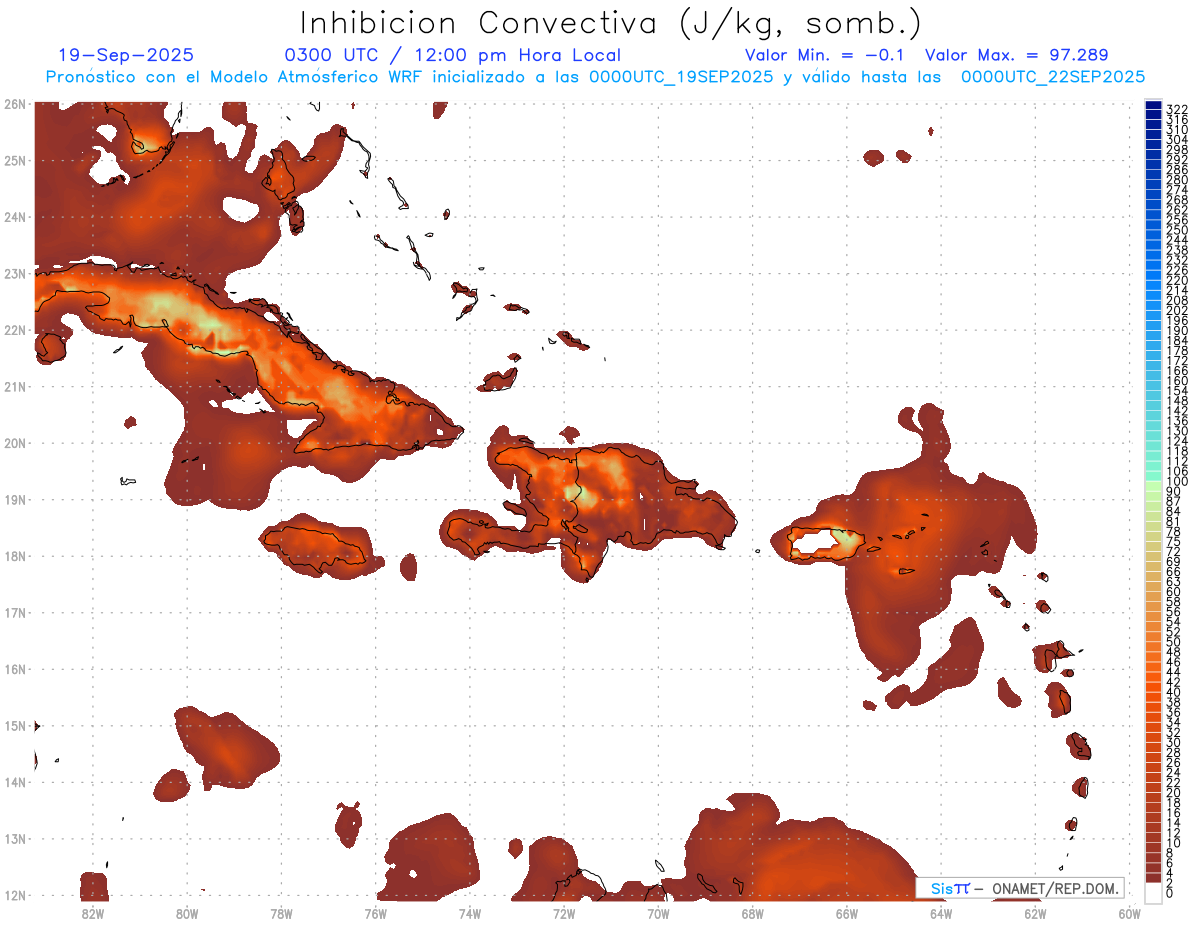Select the '80W' longitude label
1200x927 pixels.
pos(187,912)
